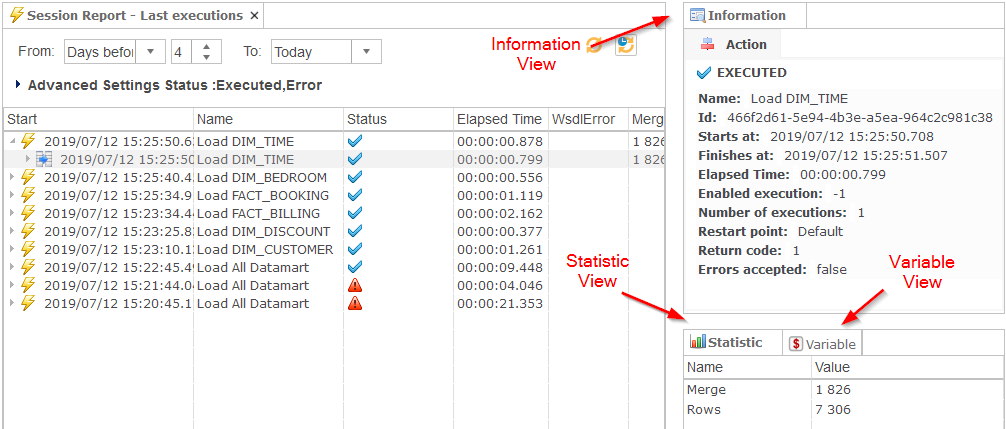This screenshot has height=429, width=1006.
Task: Close the Session Report tab
Action: click(254, 16)
